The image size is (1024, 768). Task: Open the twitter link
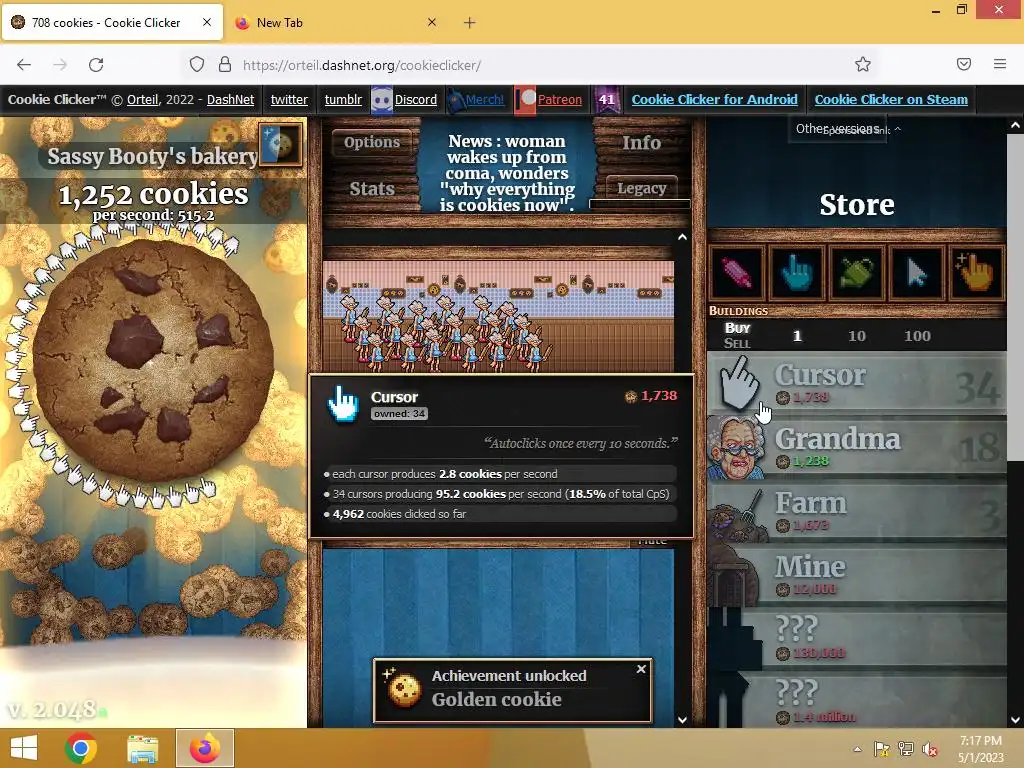point(289,100)
